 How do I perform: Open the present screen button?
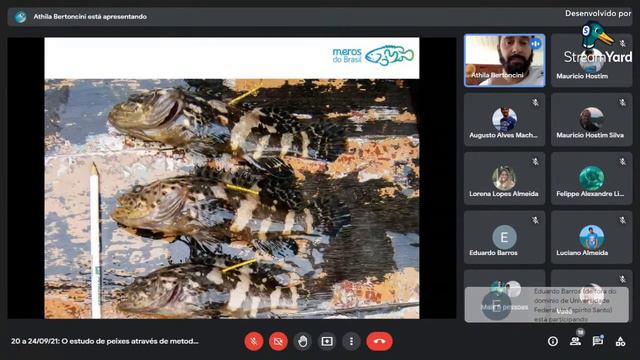click(327, 341)
